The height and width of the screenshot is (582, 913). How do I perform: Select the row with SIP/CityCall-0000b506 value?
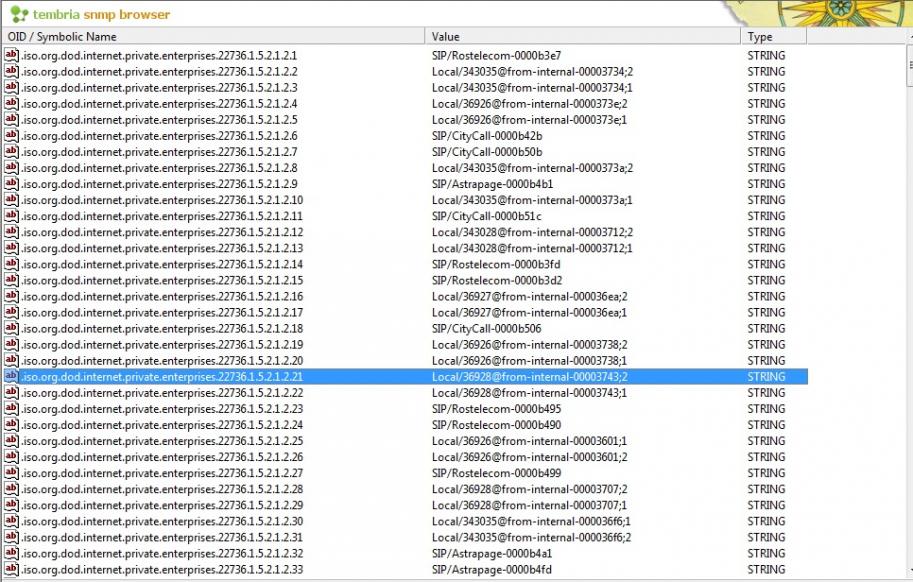[x=405, y=328]
